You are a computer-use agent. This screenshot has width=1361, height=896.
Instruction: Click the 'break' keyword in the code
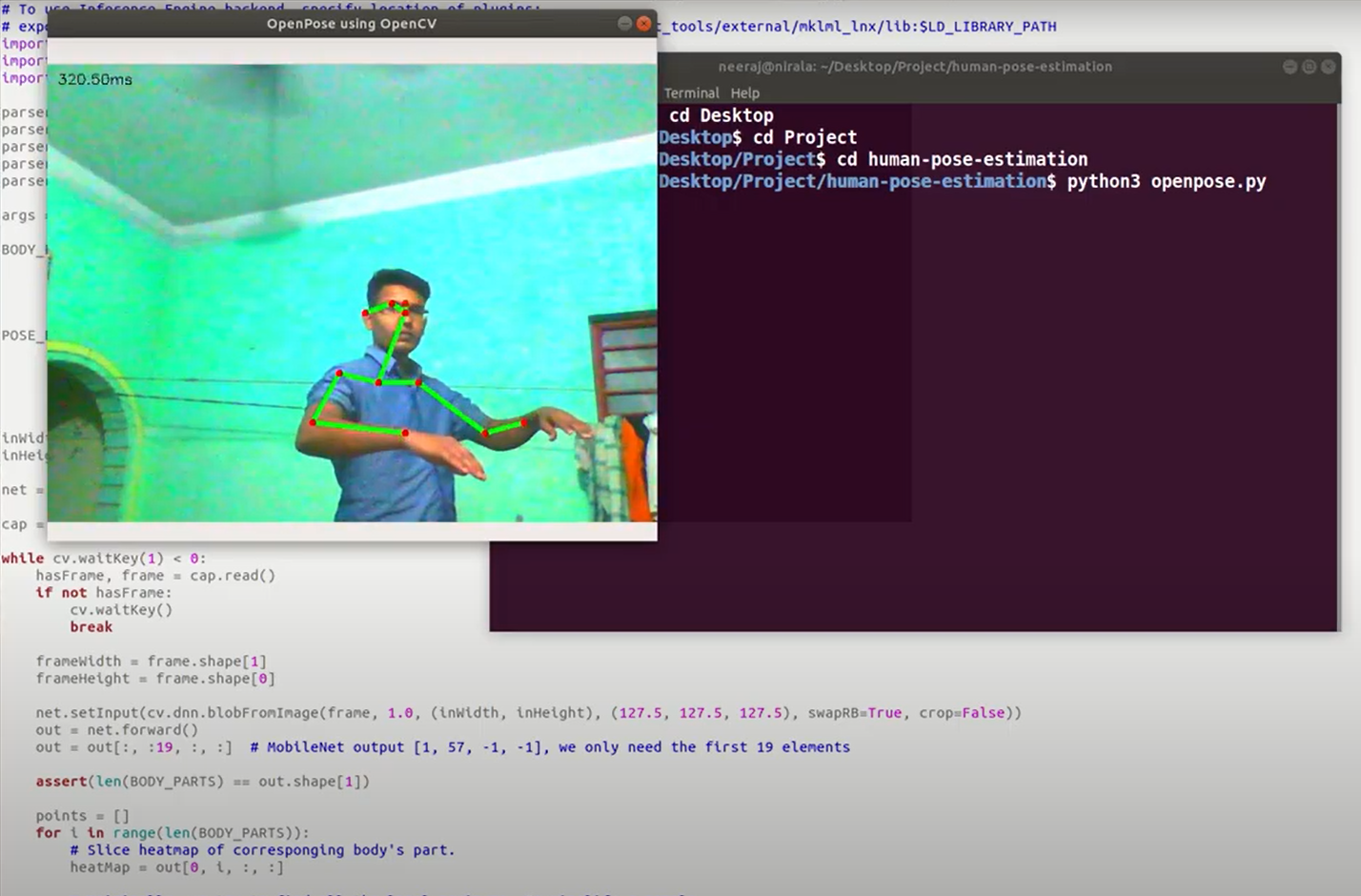click(x=91, y=627)
